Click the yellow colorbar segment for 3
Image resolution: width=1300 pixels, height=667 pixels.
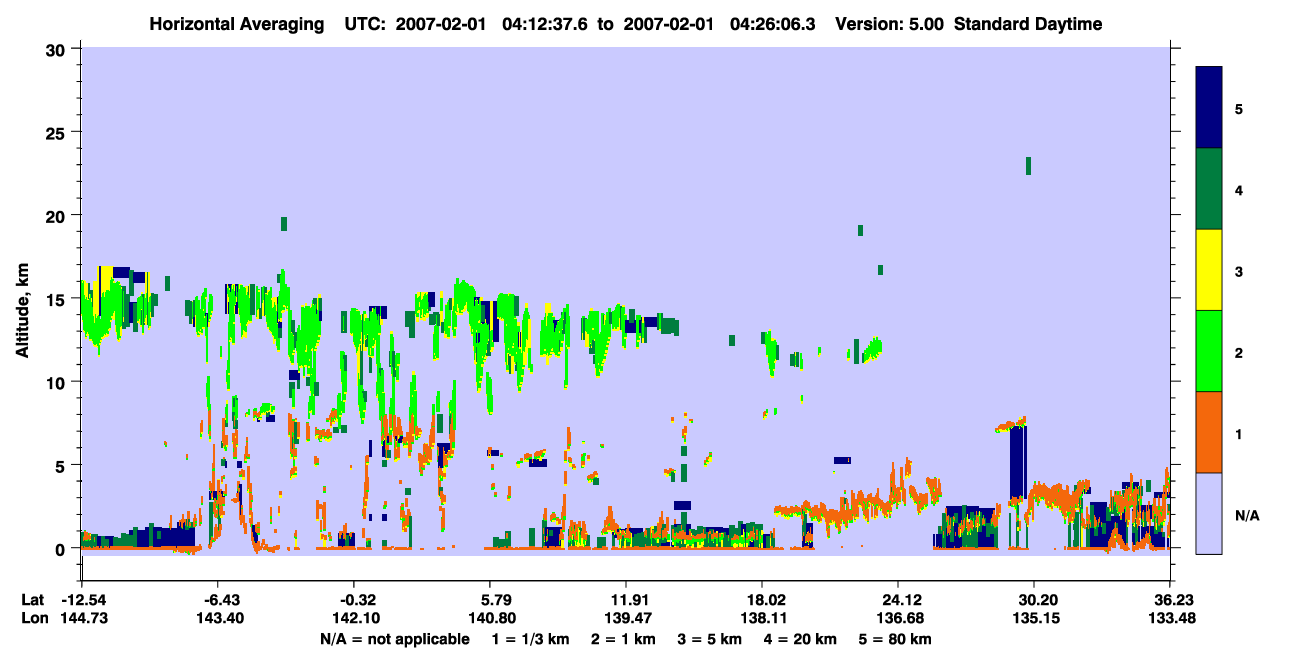click(1209, 270)
